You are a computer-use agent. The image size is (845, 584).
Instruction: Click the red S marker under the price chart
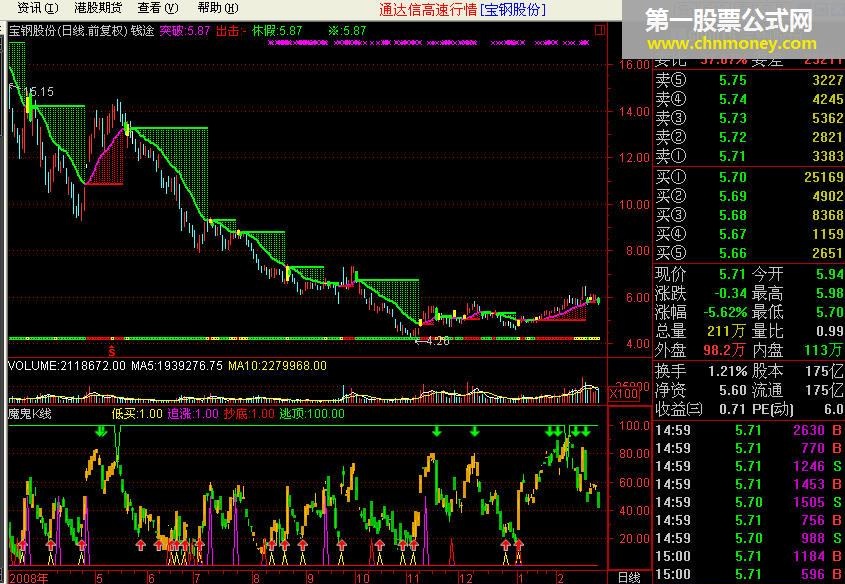[112, 351]
